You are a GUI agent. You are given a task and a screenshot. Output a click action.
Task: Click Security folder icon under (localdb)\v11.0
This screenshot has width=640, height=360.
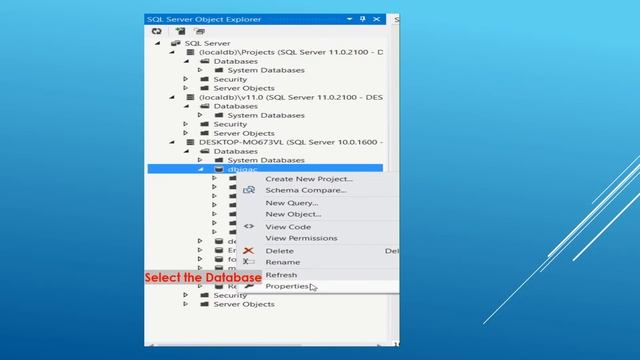[x=204, y=124]
